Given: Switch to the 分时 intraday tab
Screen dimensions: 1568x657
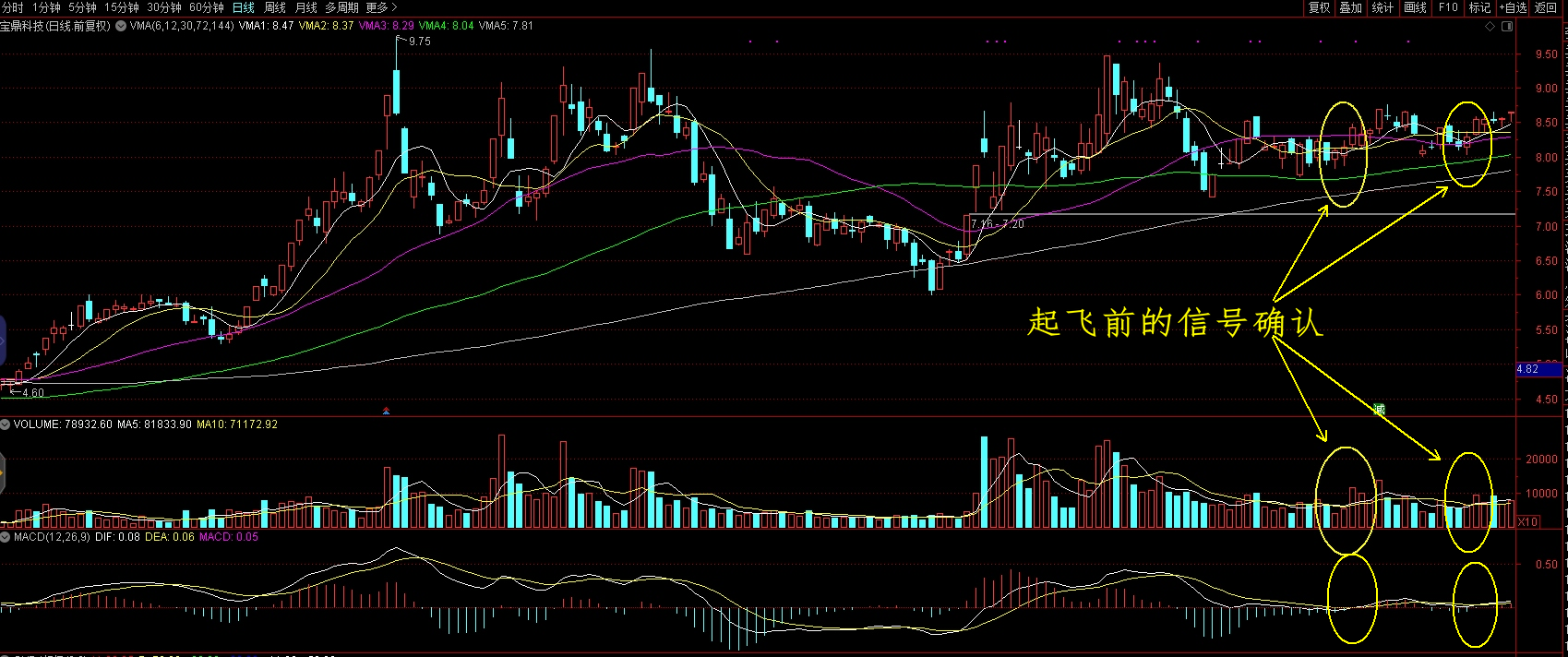Looking at the screenshot, I should click(x=13, y=7).
